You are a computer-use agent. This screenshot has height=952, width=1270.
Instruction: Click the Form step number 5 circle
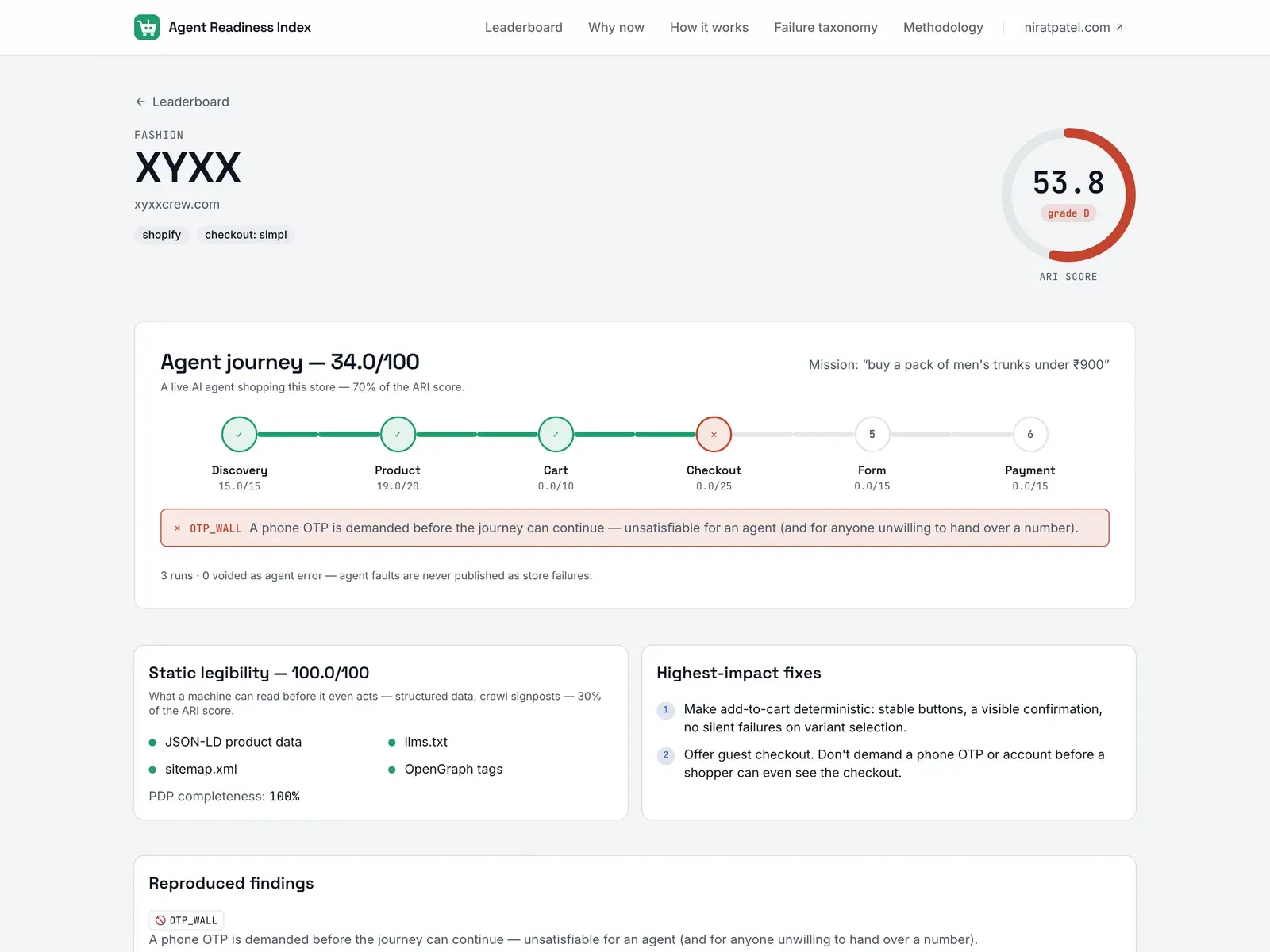872,434
